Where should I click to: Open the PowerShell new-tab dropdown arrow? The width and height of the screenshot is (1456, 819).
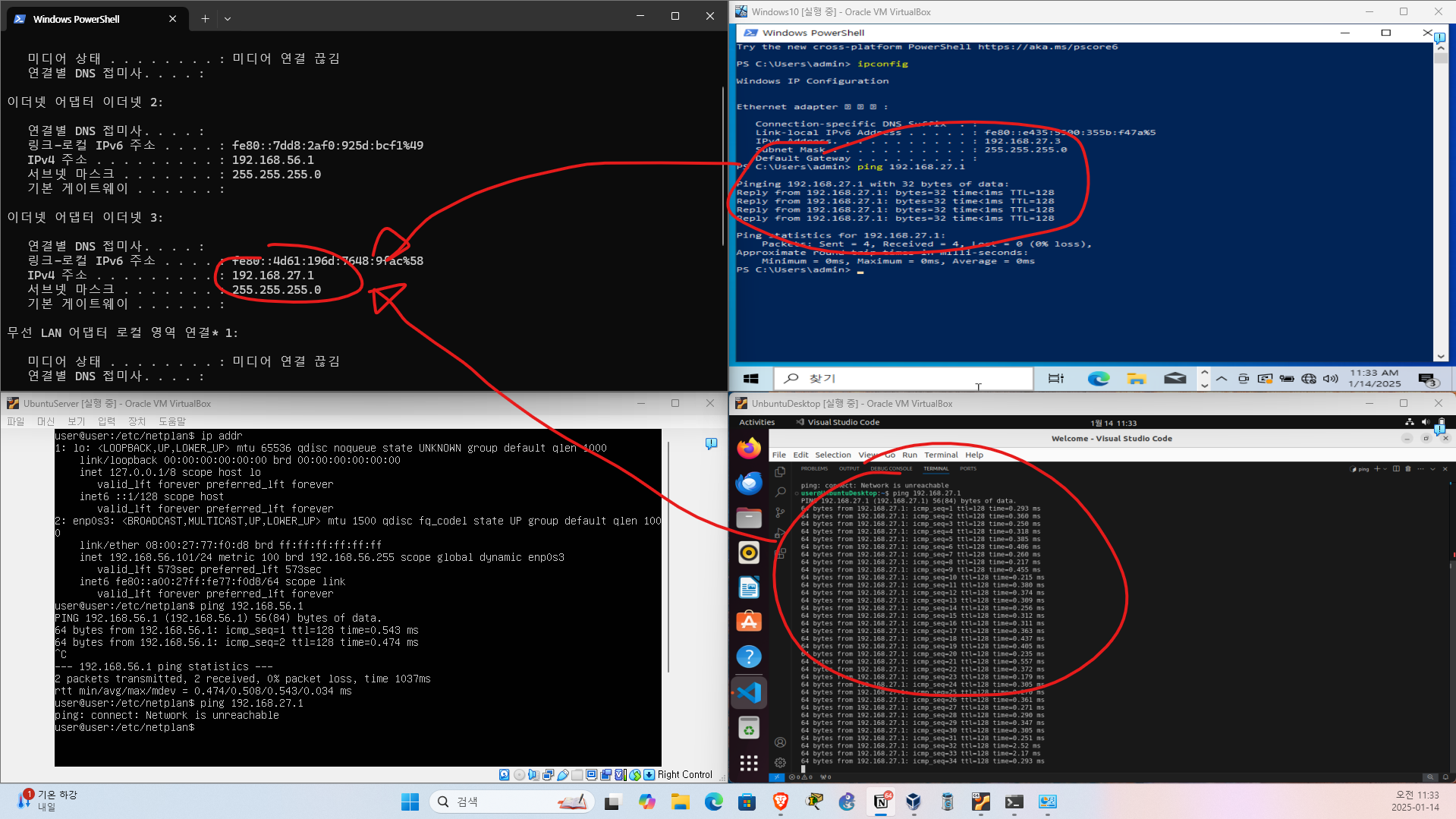tap(228, 19)
